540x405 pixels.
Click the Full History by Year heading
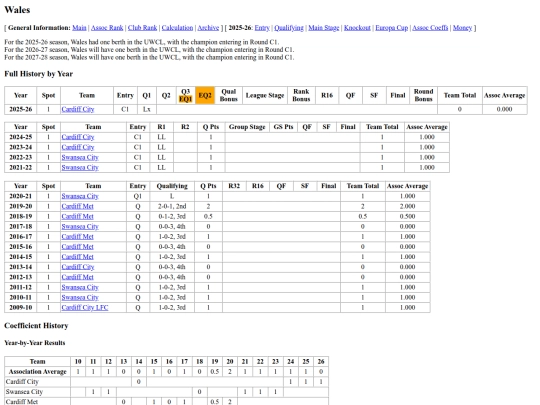coord(39,74)
